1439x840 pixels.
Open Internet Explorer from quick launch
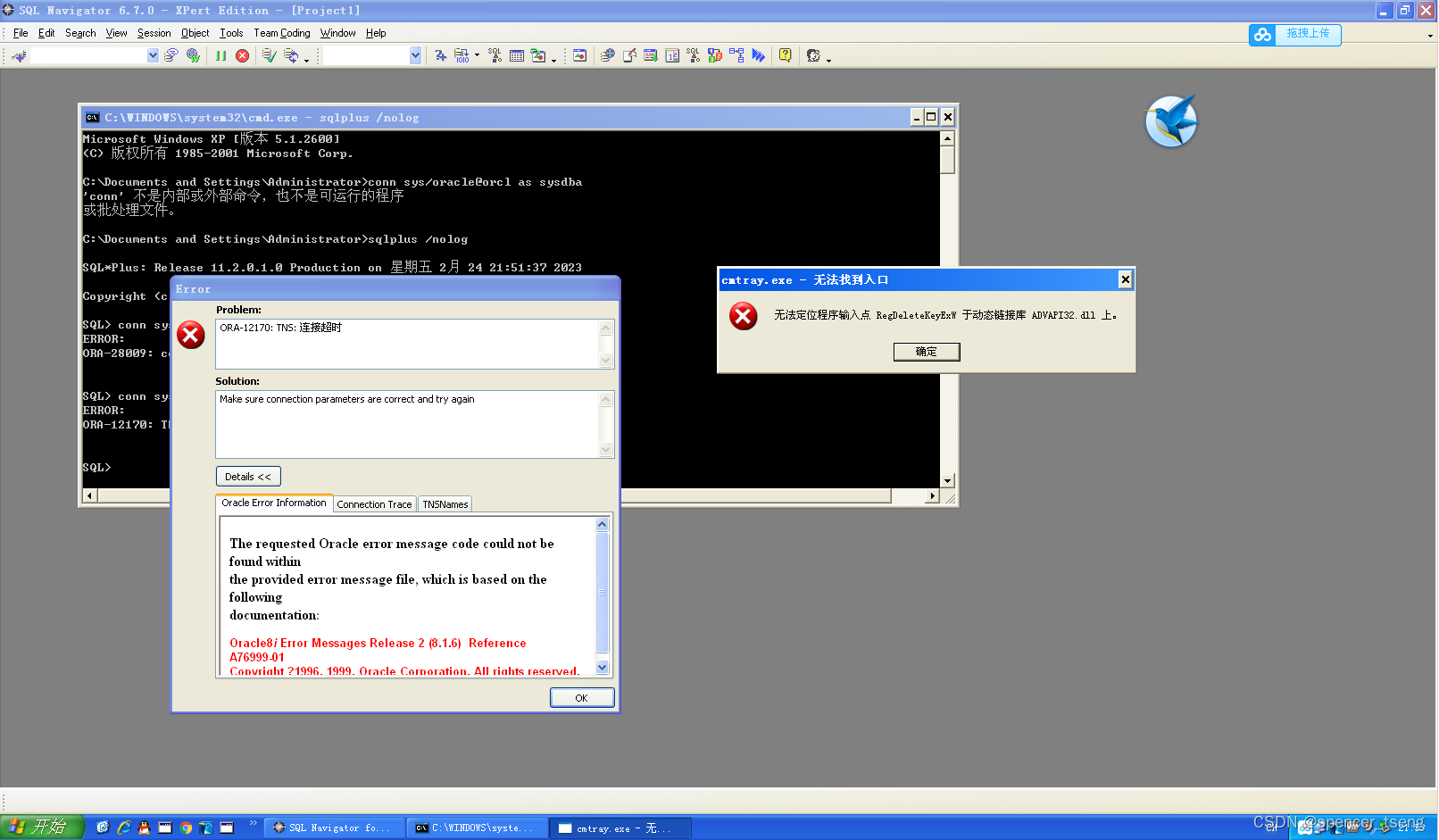[x=123, y=828]
